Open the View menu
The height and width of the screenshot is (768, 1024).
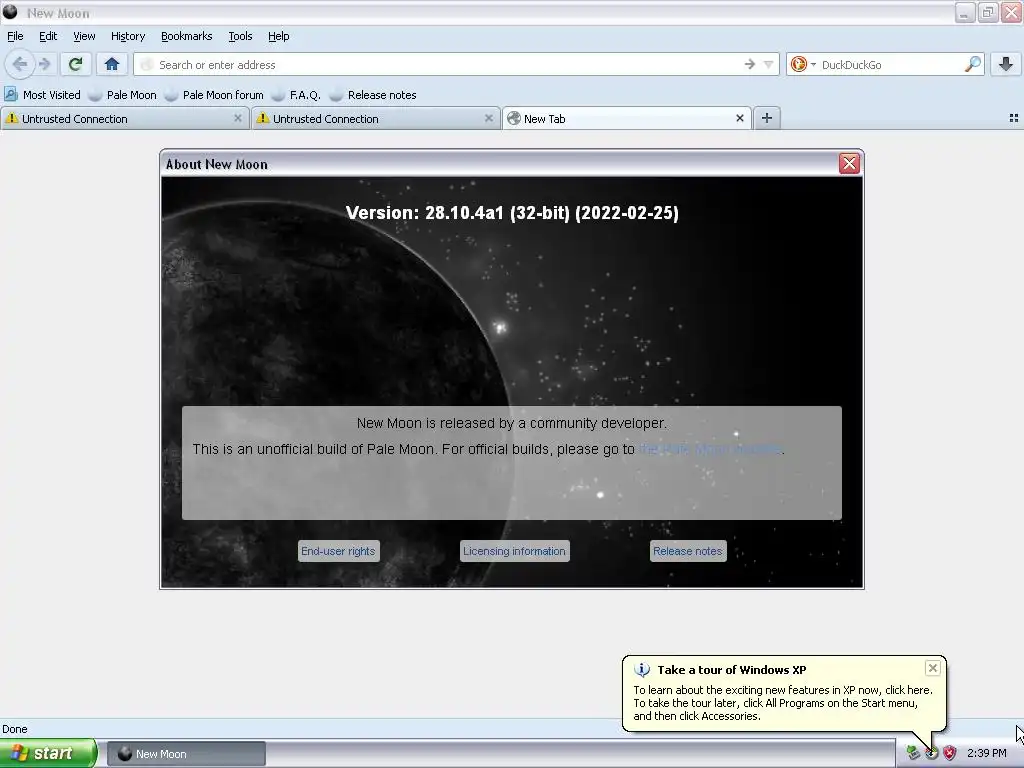tap(84, 36)
